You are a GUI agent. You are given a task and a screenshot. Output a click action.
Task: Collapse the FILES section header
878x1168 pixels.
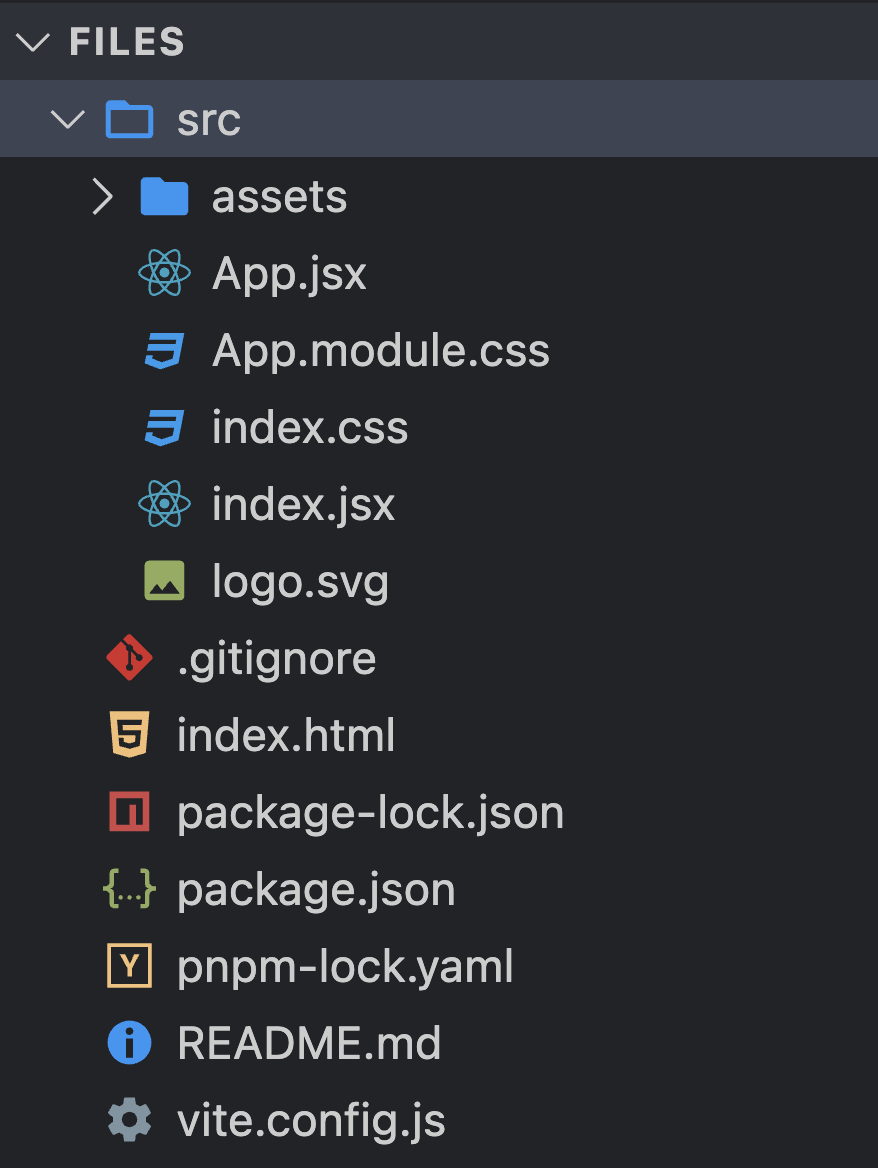35,42
